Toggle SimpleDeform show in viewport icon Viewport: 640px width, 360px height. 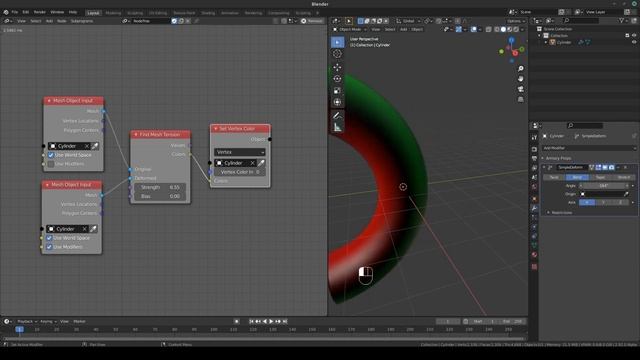(x=605, y=167)
